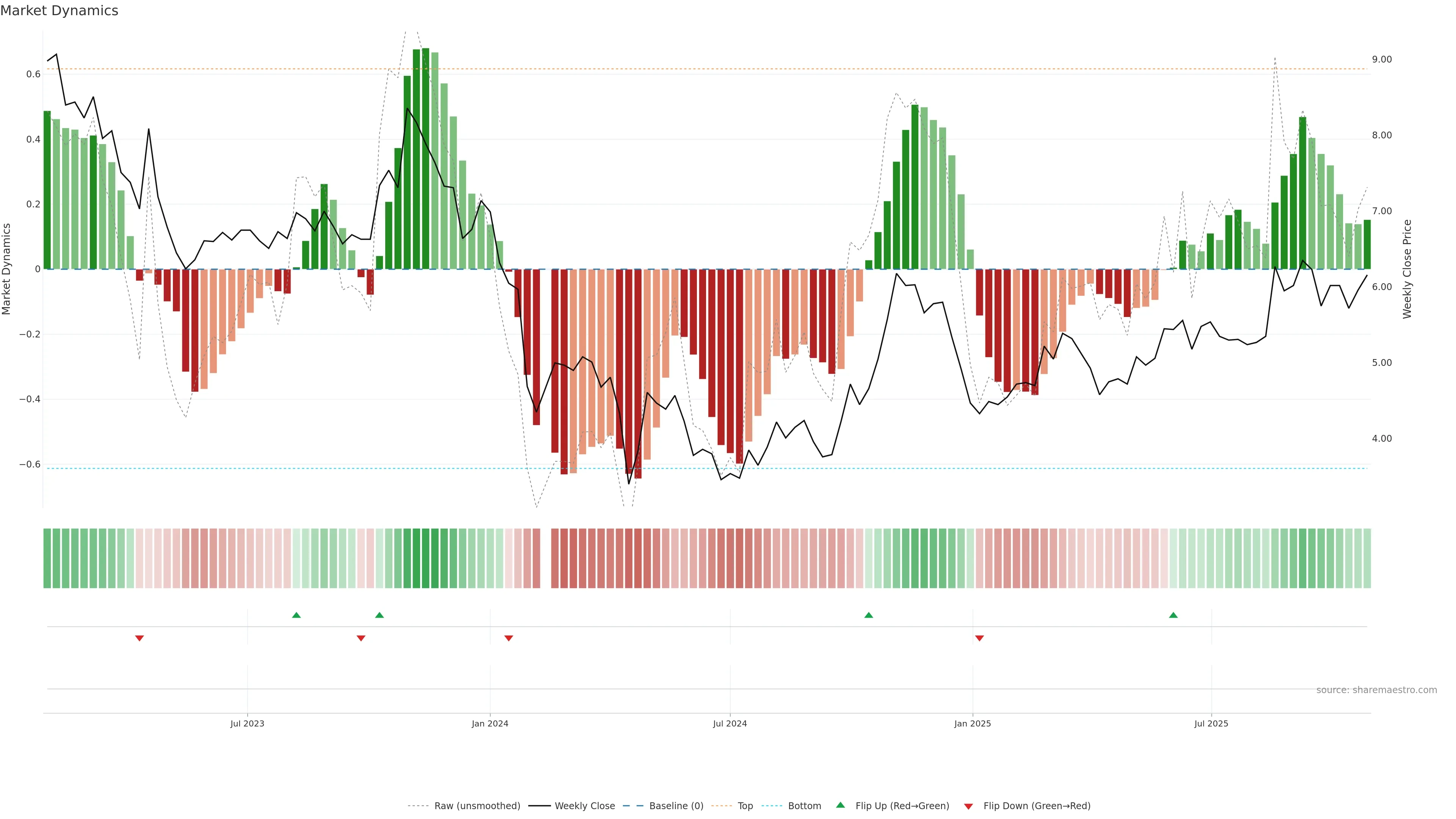Viewport: 1456px width, 819px height.
Task: Click the Jan 2025 x-axis label
Action: pyautogui.click(x=972, y=723)
